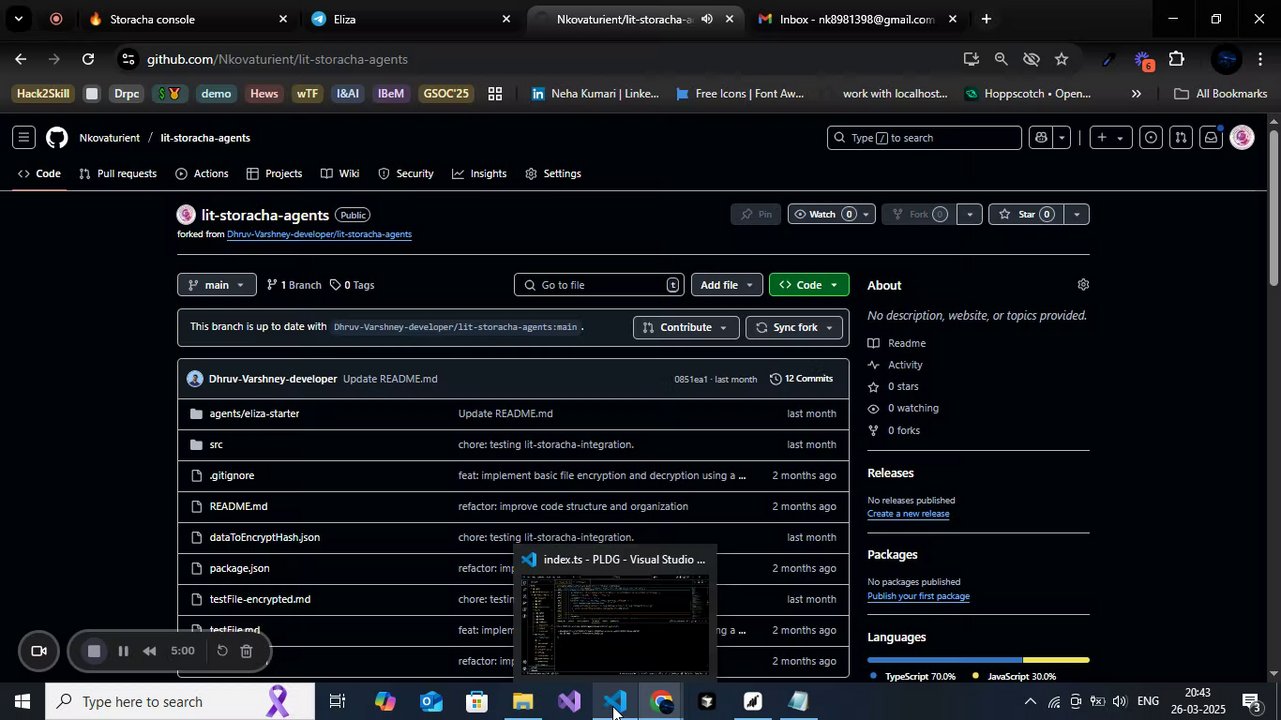Viewport: 1281px width, 720px height.
Task: Mute the lit-storacha-agents browser tab audio
Action: 707,19
